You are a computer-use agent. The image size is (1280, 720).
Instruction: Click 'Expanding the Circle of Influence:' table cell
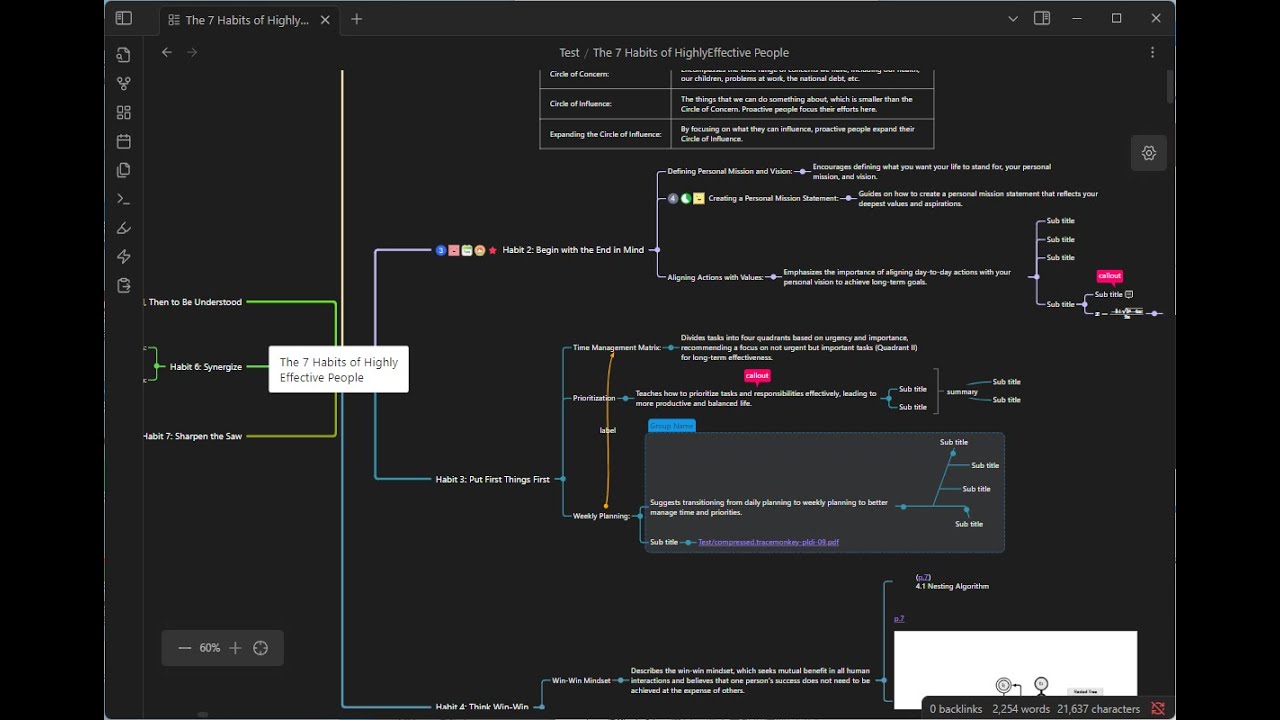605,134
